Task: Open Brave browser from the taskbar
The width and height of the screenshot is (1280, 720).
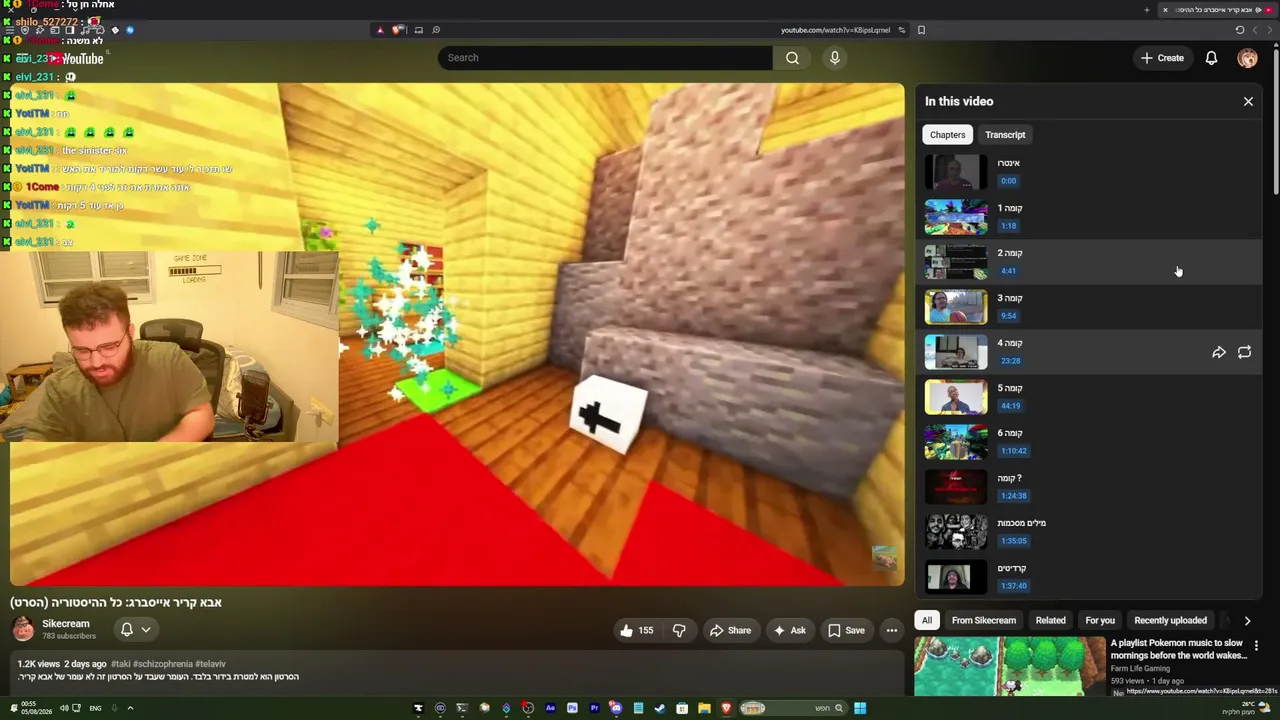Action: click(726, 709)
